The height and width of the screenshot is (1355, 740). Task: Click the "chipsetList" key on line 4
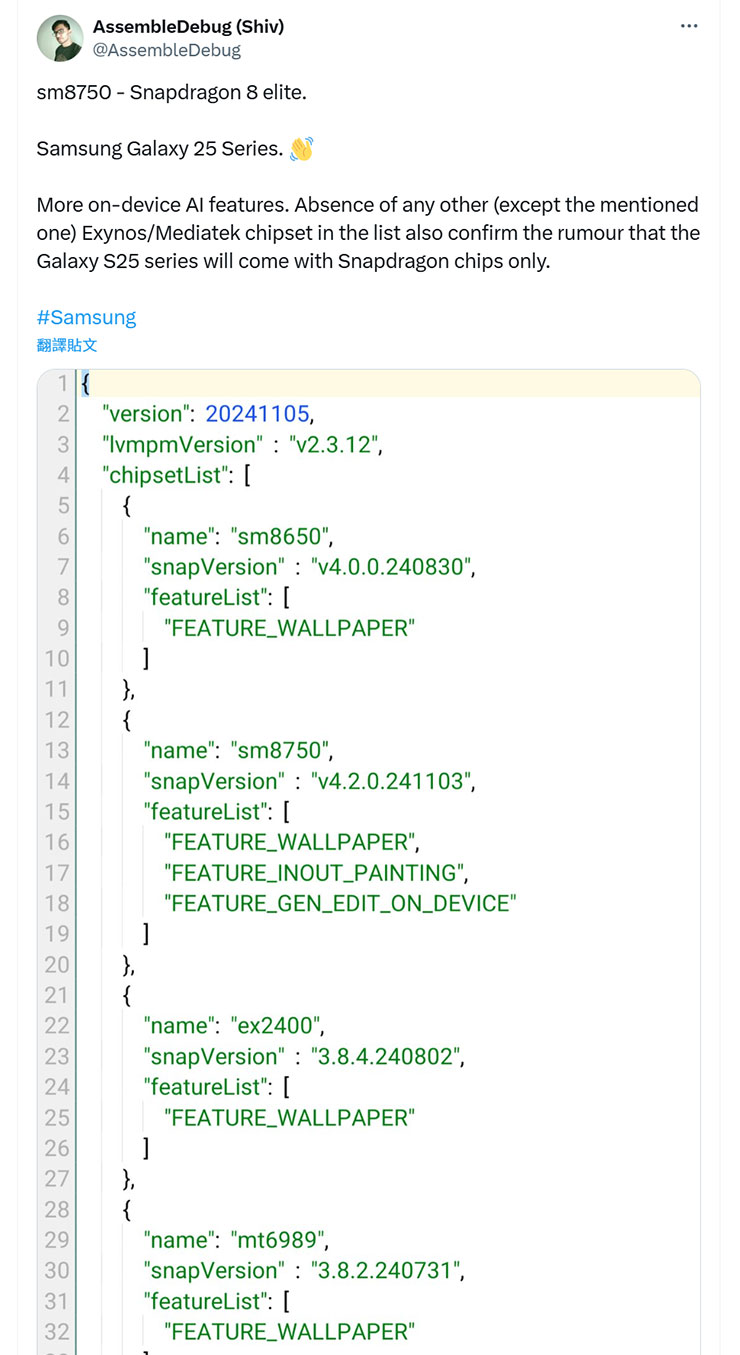pos(162,475)
